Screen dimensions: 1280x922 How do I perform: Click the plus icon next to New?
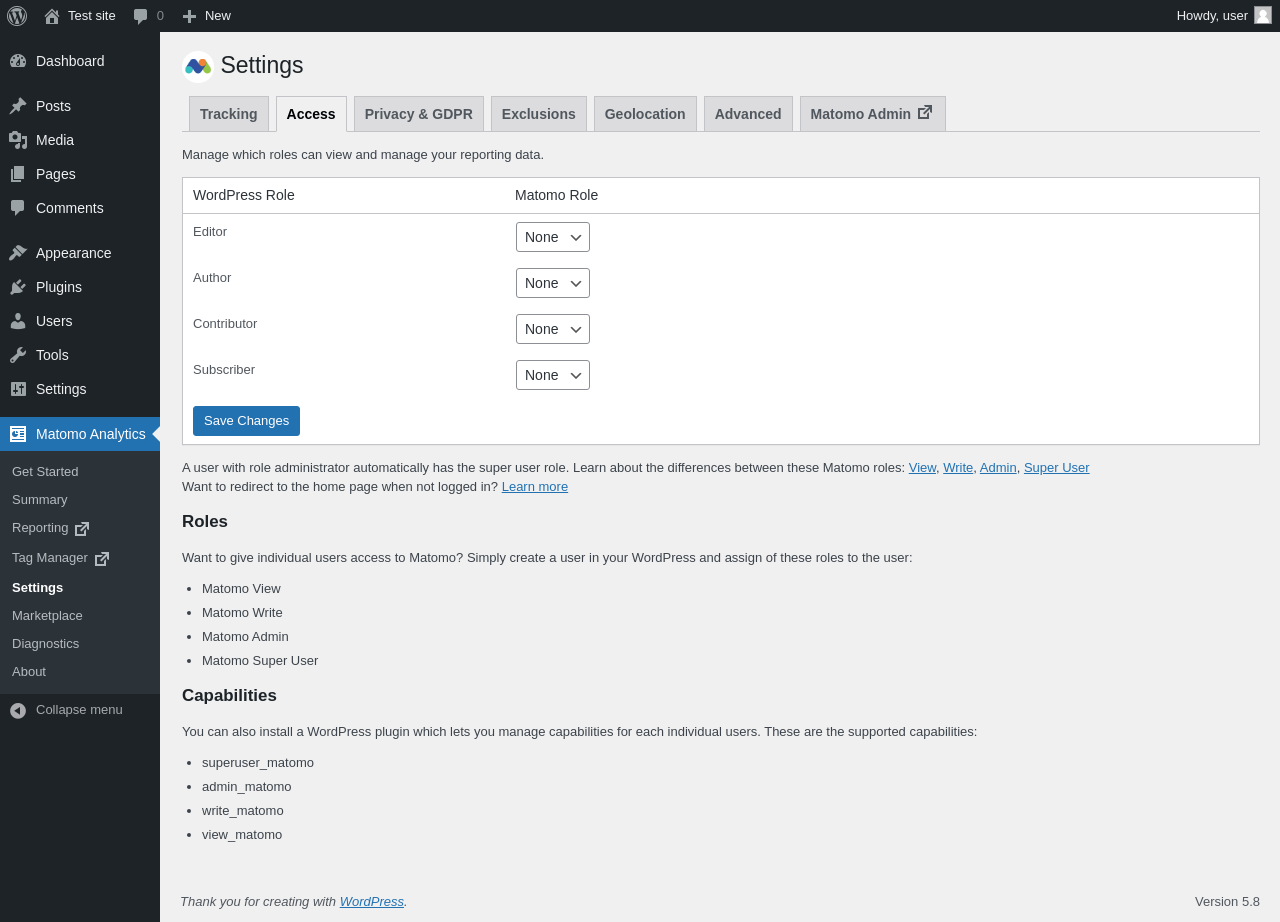coord(189,16)
